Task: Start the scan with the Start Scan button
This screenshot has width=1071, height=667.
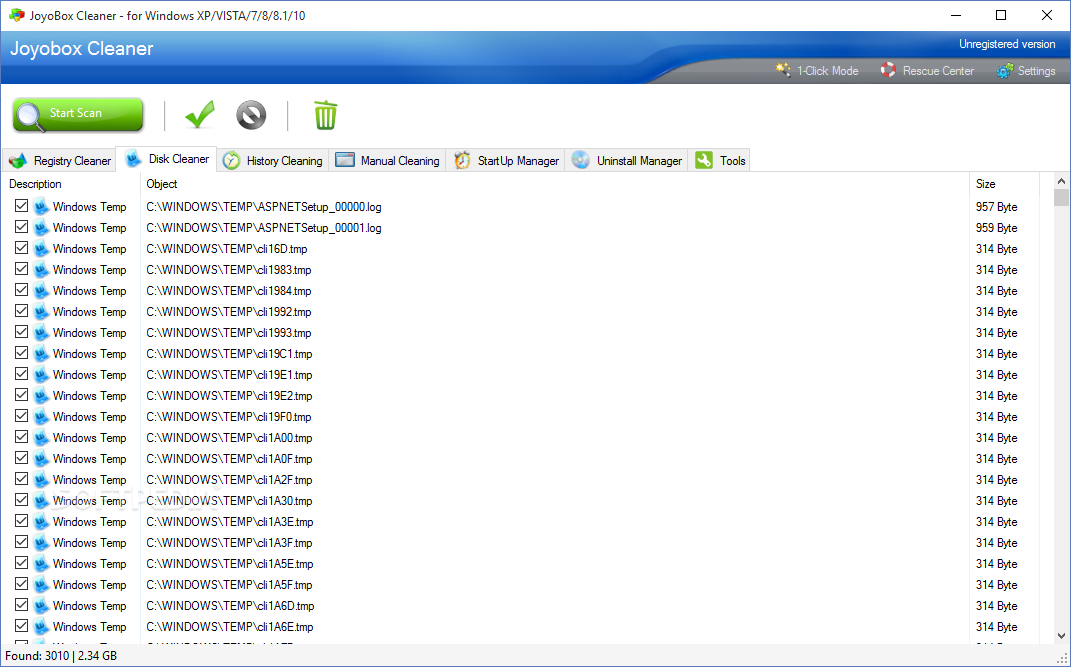Action: coord(78,114)
